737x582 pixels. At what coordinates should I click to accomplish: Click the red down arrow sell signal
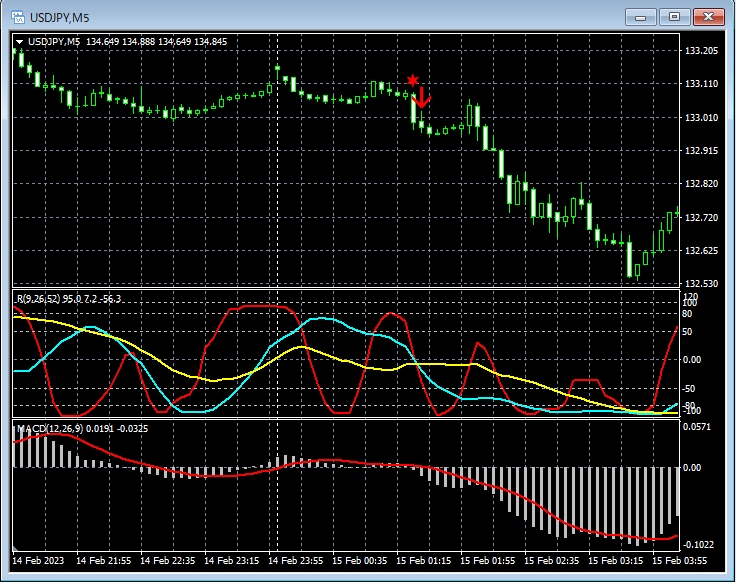point(422,97)
